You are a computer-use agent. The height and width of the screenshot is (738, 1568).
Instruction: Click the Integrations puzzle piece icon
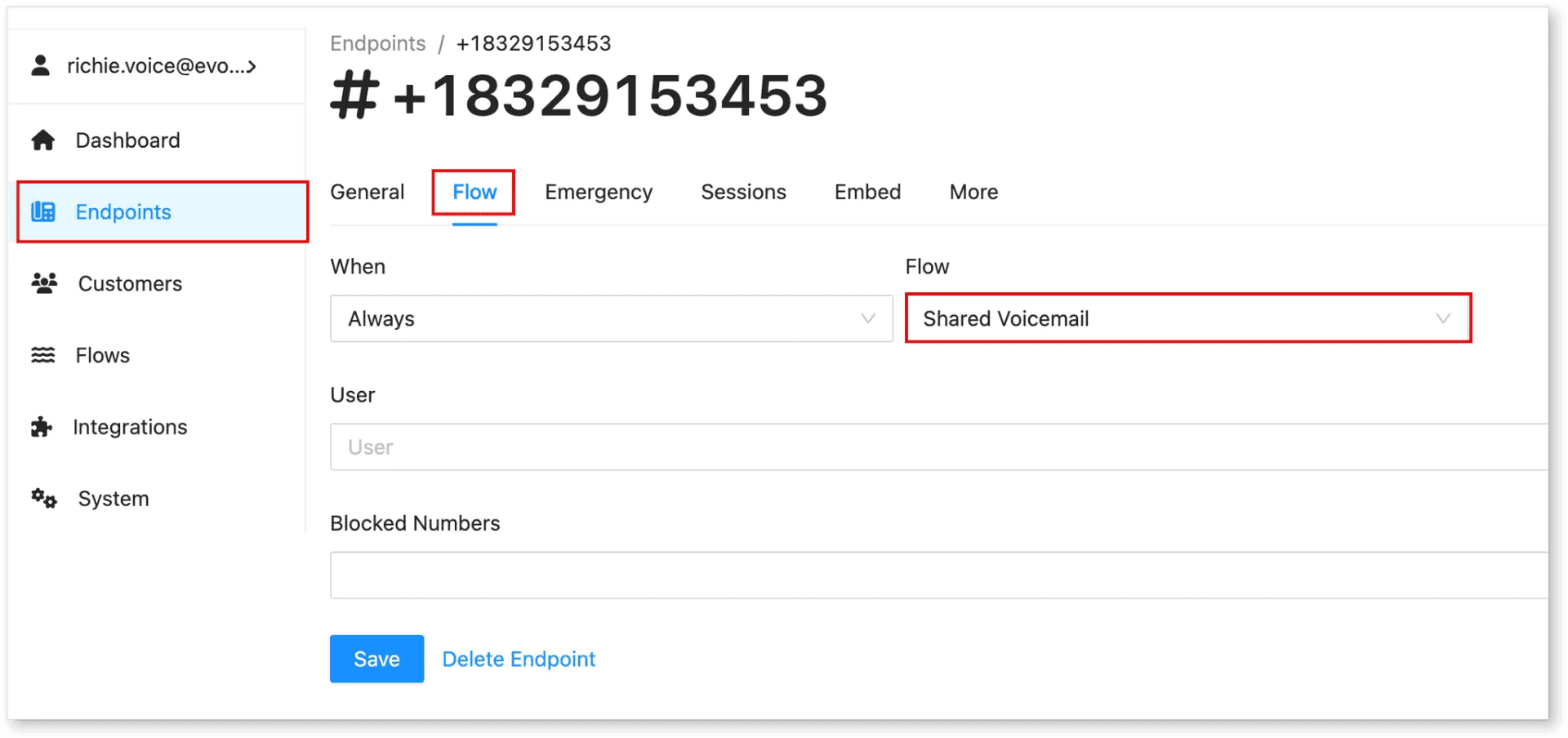(x=41, y=427)
